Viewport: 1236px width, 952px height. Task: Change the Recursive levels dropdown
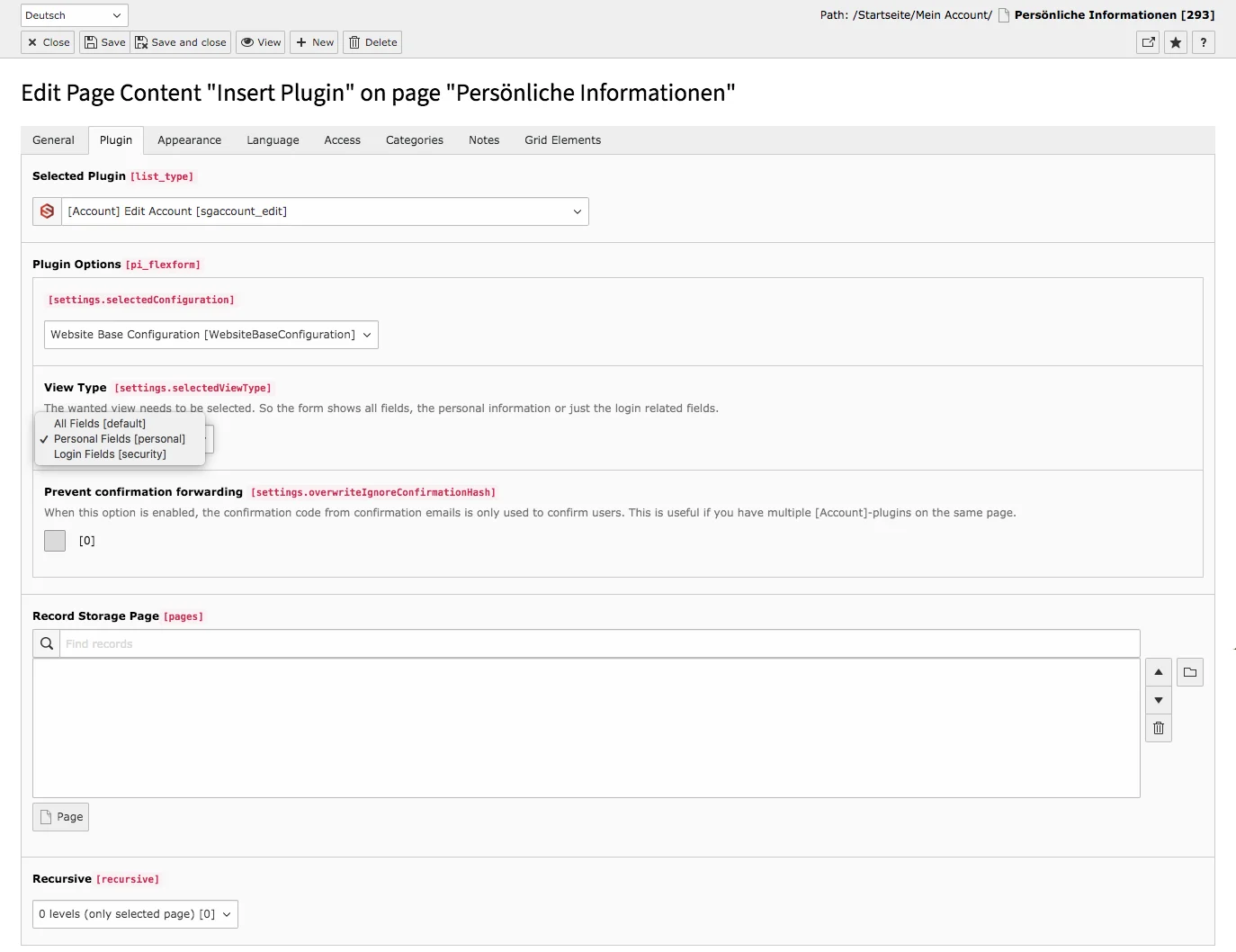tap(135, 913)
